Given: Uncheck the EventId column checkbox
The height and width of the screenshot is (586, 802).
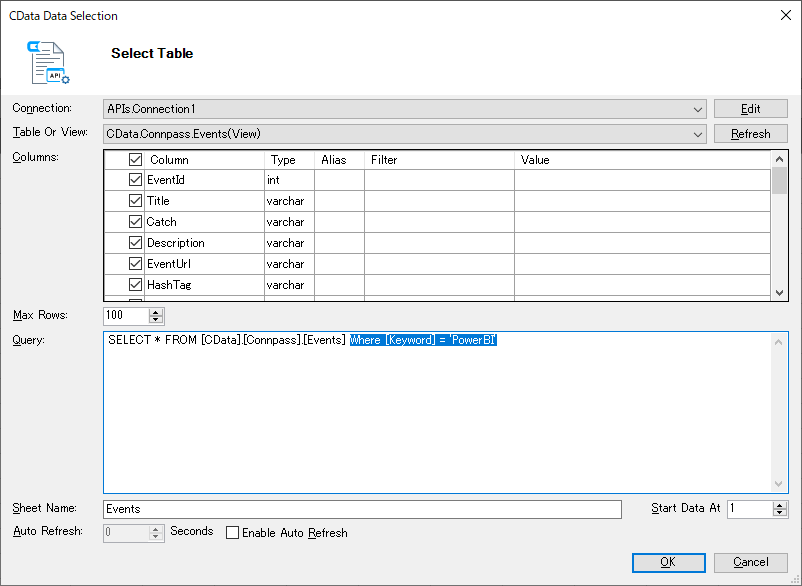Looking at the screenshot, I should (x=136, y=180).
